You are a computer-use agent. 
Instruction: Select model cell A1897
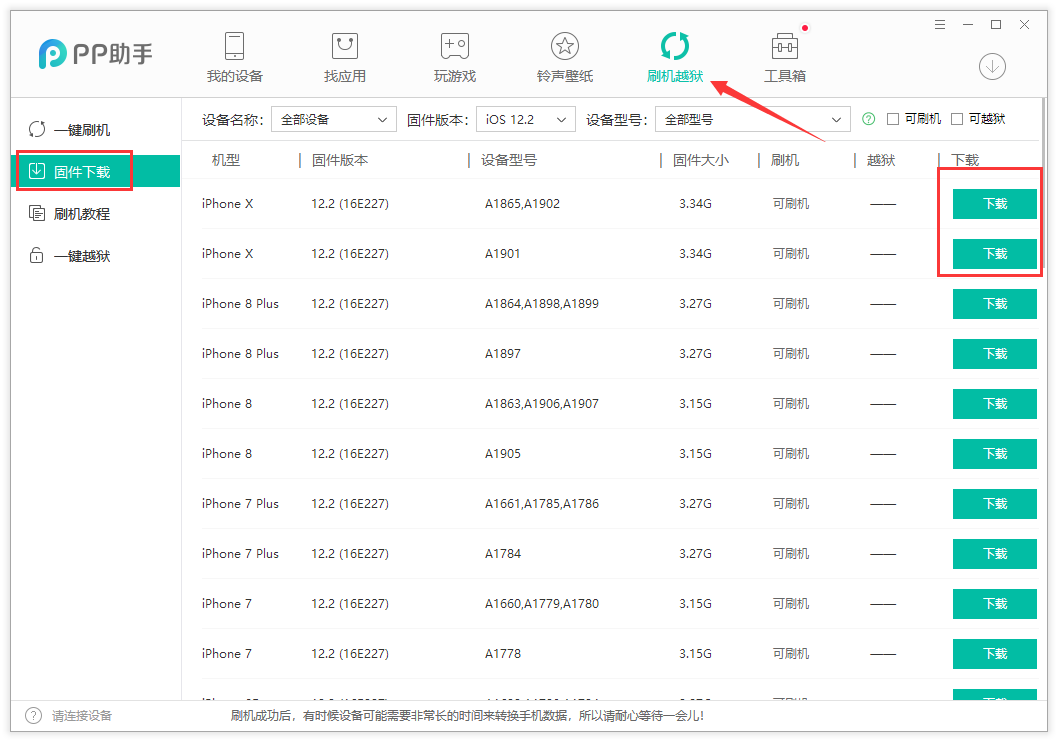point(503,353)
